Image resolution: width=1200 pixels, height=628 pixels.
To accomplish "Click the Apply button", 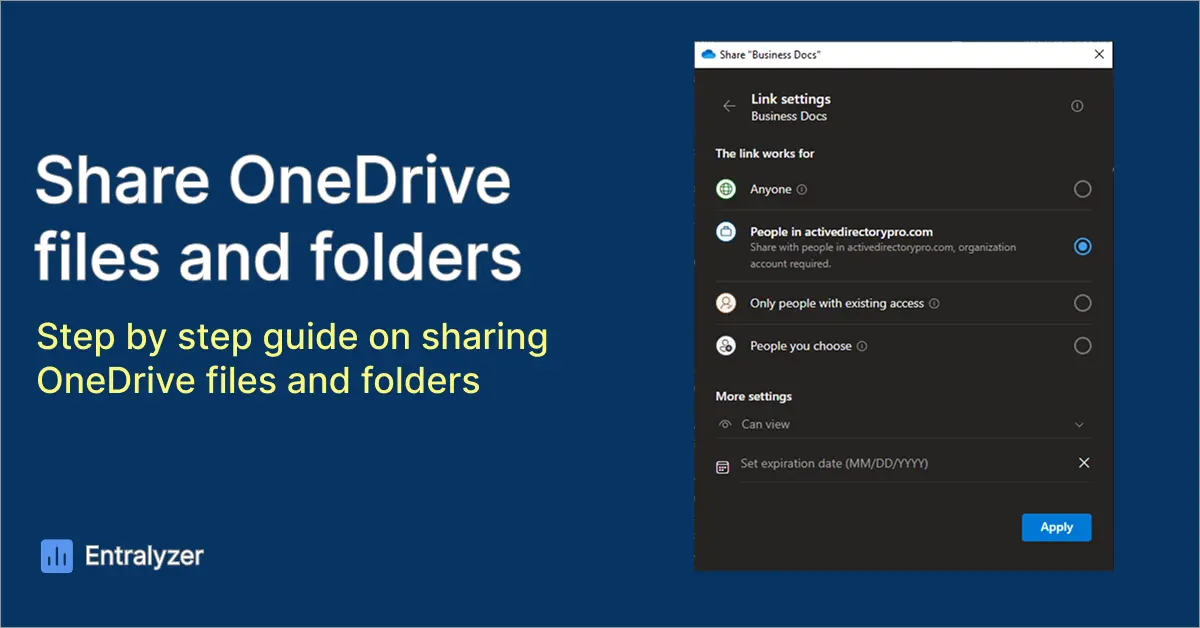I will pos(1056,527).
